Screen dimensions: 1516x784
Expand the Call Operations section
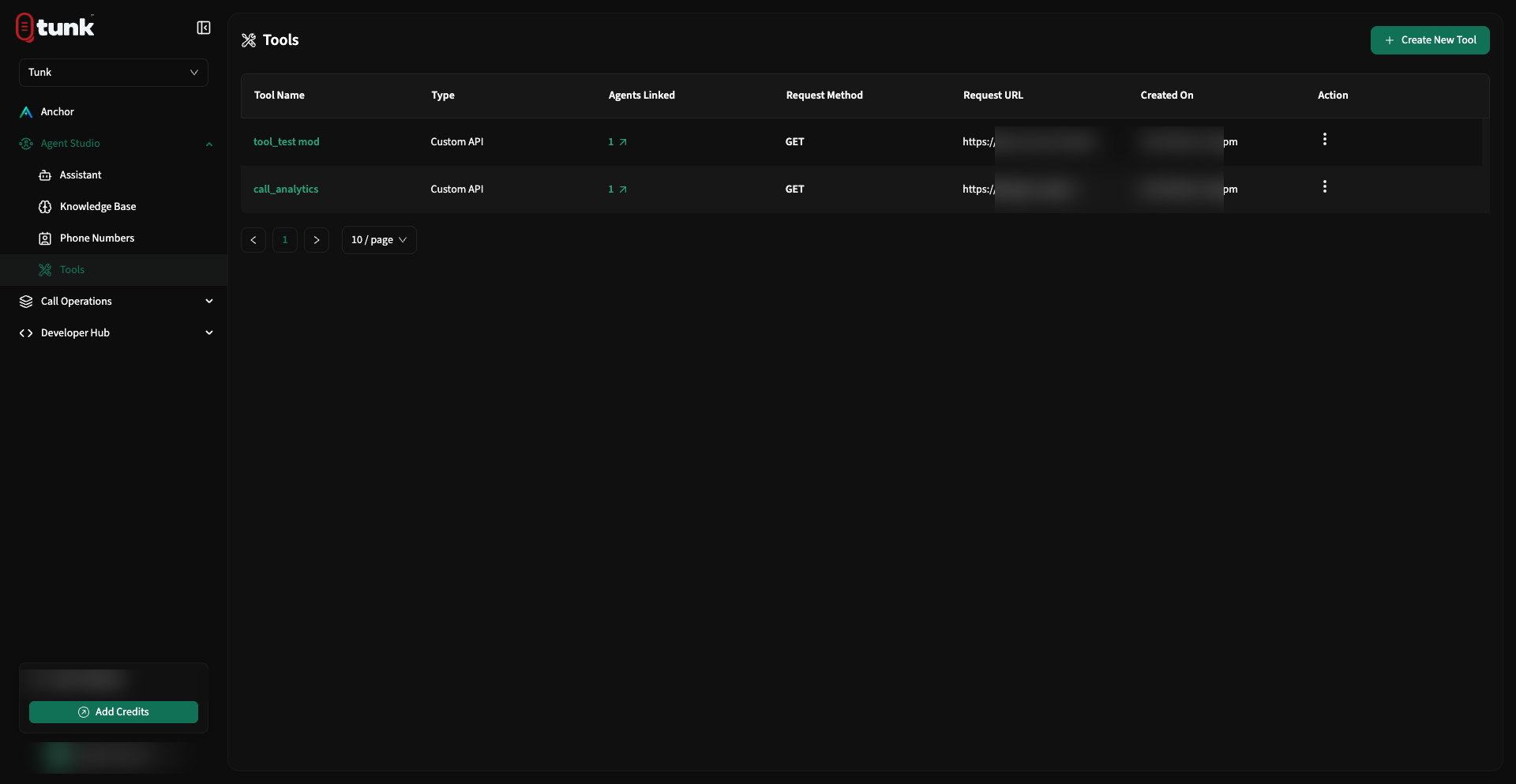[114, 302]
